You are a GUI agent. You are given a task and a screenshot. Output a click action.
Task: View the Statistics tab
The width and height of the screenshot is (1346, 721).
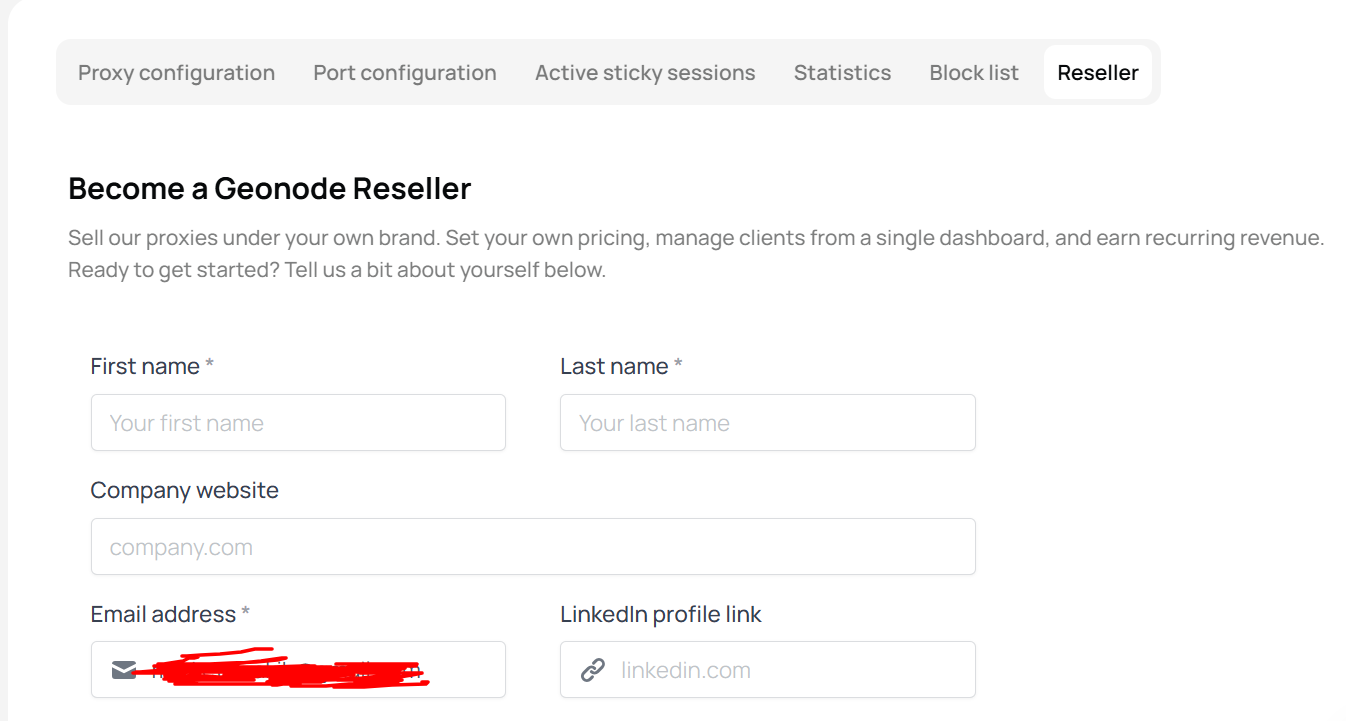click(842, 73)
